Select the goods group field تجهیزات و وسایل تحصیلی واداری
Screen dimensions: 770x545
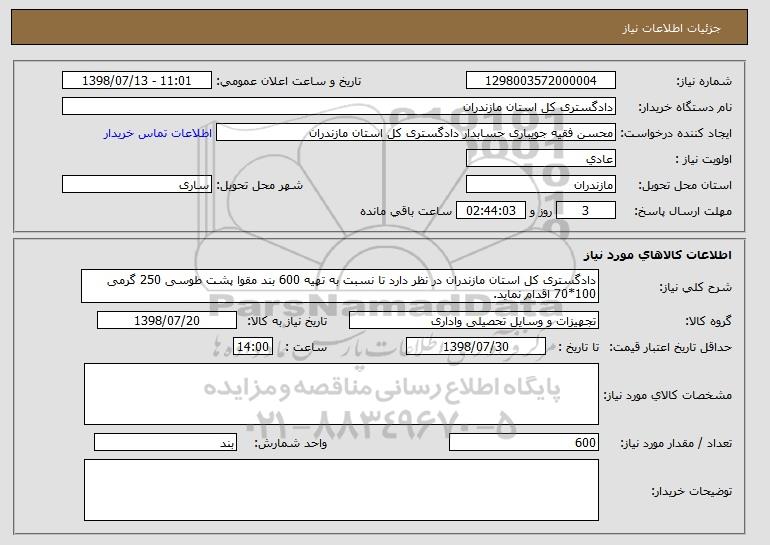(x=474, y=321)
